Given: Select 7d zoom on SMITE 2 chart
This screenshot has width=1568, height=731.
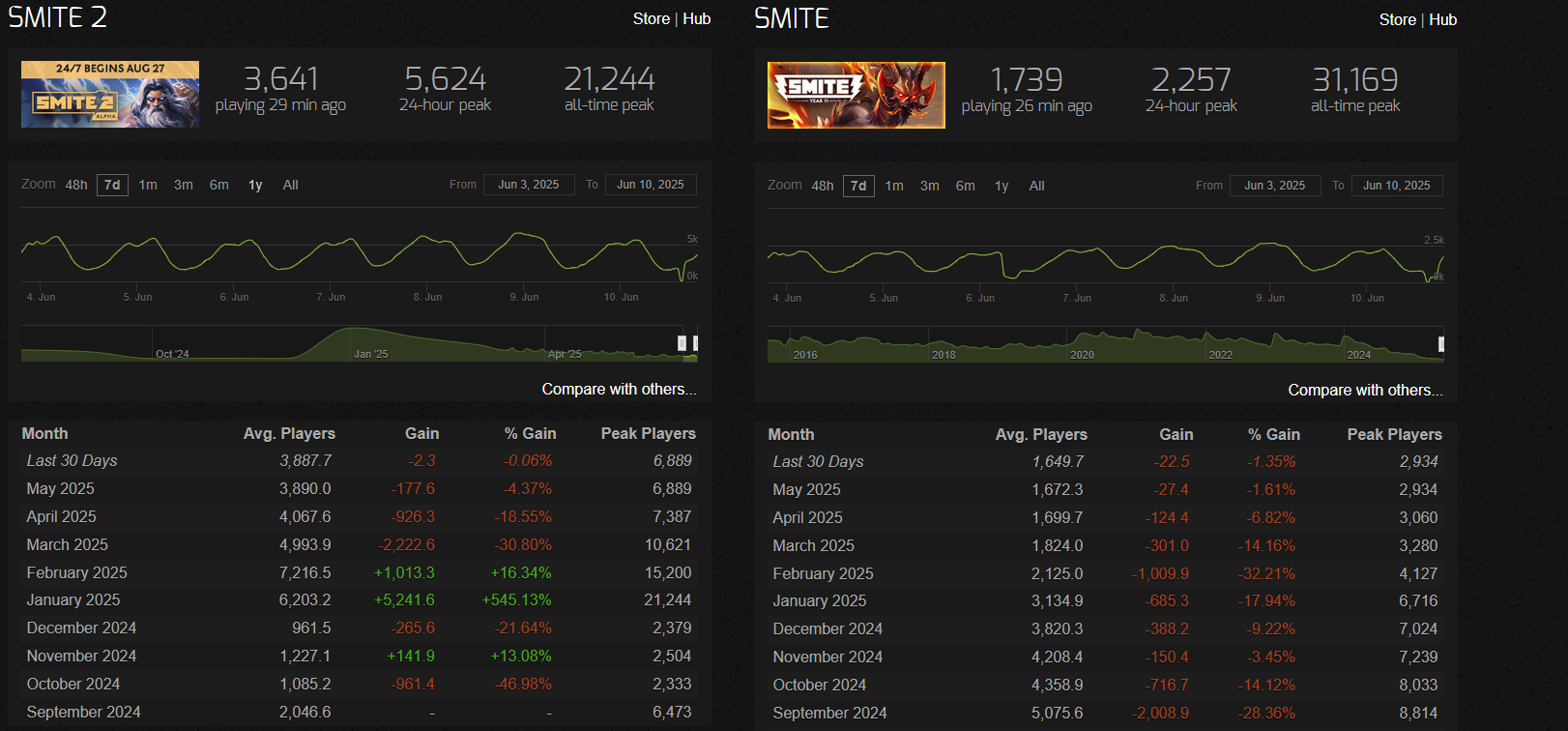Looking at the screenshot, I should [112, 185].
